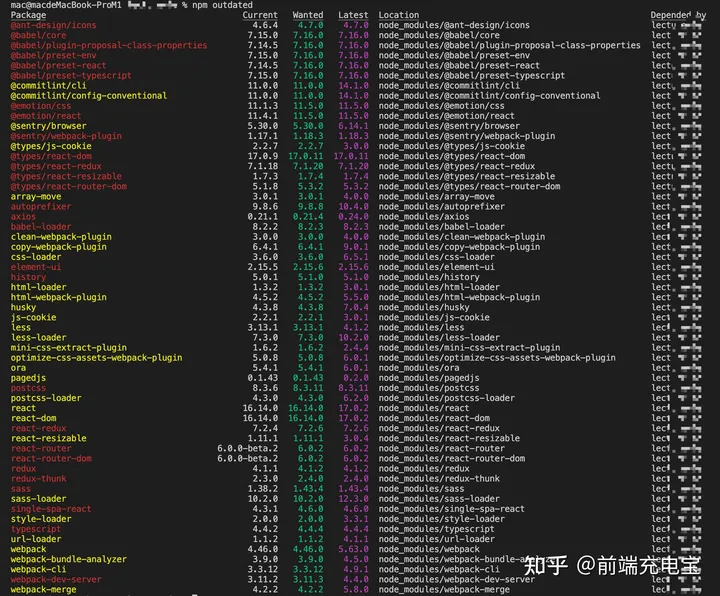Click array-move in the Package column

coord(36,197)
